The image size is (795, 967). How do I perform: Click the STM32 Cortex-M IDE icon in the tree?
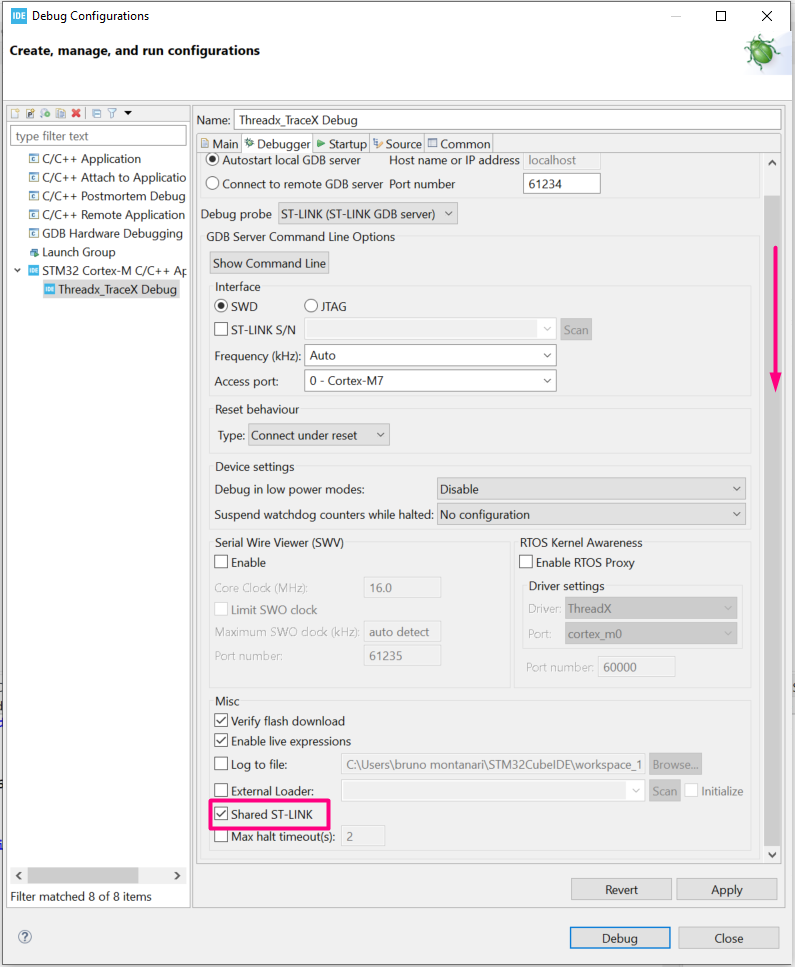coord(34,271)
